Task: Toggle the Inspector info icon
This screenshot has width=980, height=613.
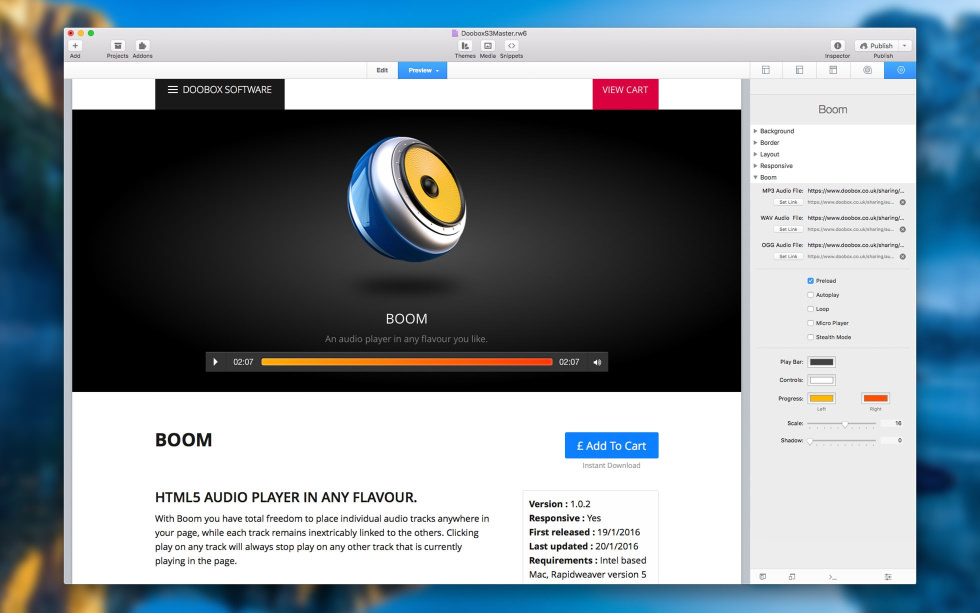Action: pos(838,46)
